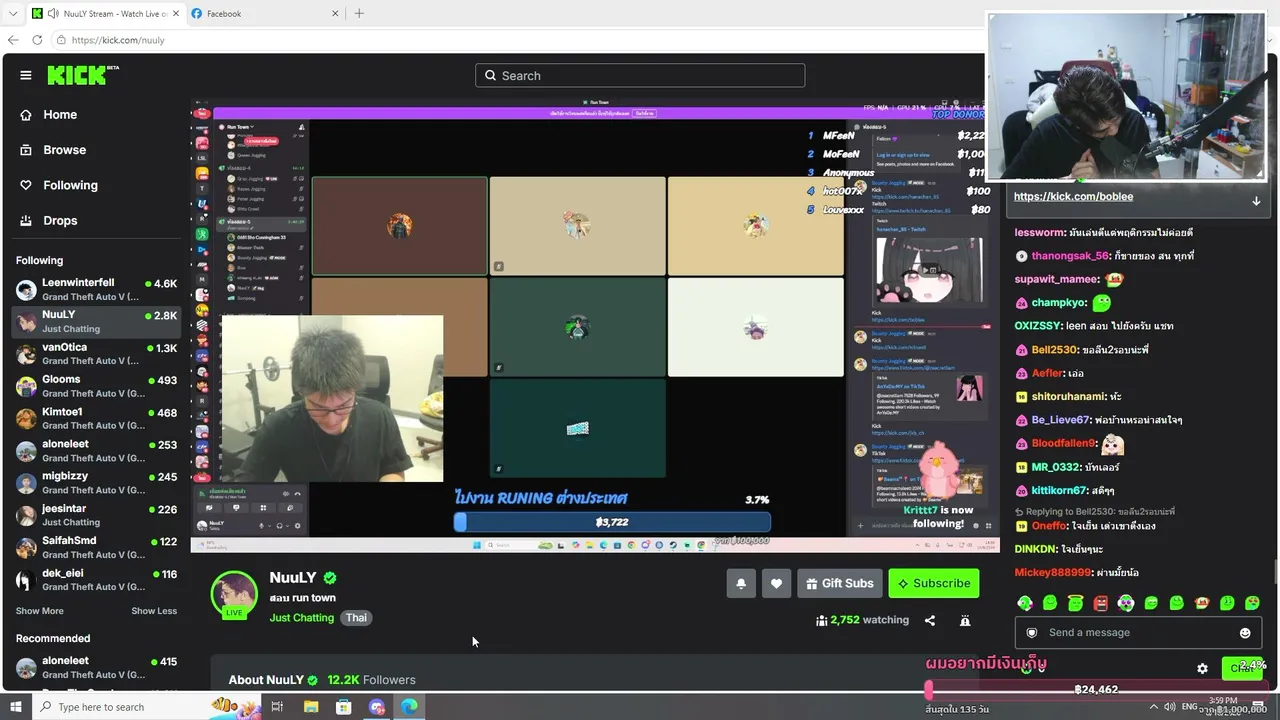The width and height of the screenshot is (1280, 720).
Task: Open SaifahSmd channel in Following list
Action: point(96,547)
